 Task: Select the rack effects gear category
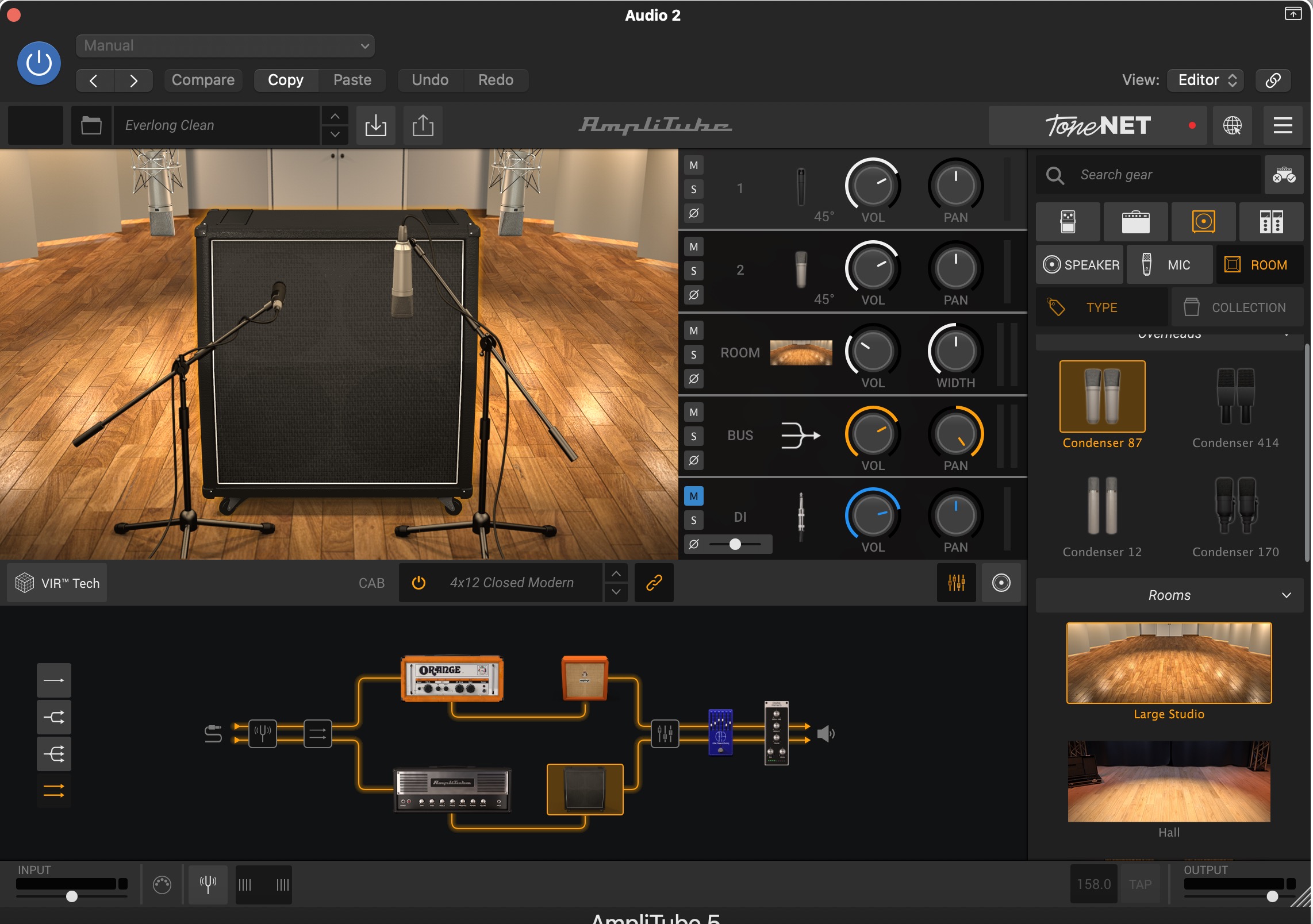pyautogui.click(x=1271, y=221)
